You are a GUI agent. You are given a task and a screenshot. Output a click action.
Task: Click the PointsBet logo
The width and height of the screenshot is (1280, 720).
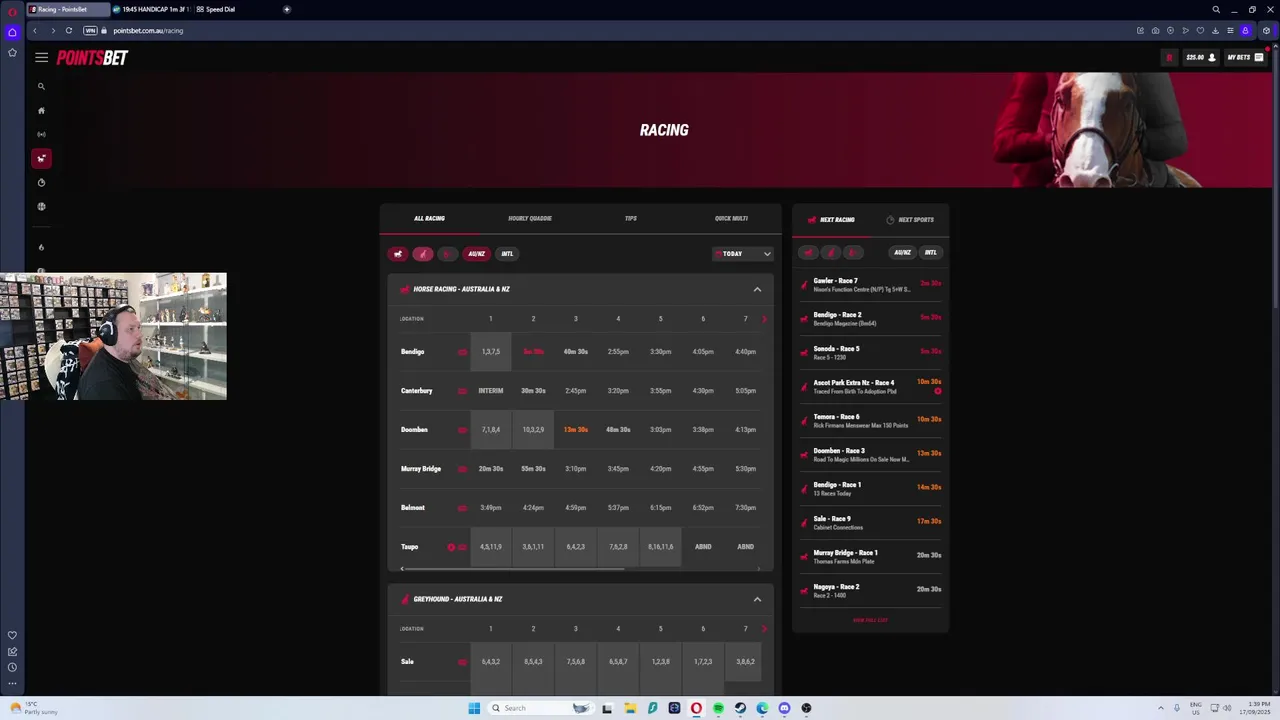[92, 58]
